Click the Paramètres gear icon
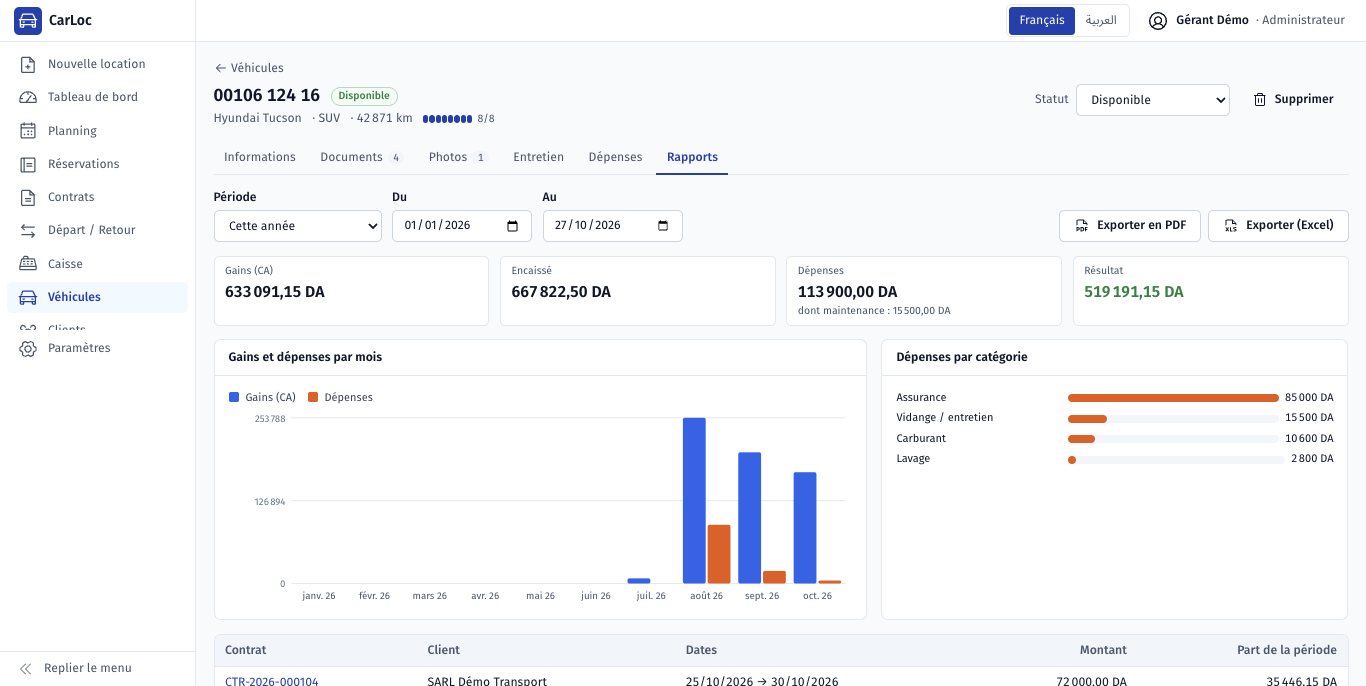The height and width of the screenshot is (686, 1366). point(28,348)
